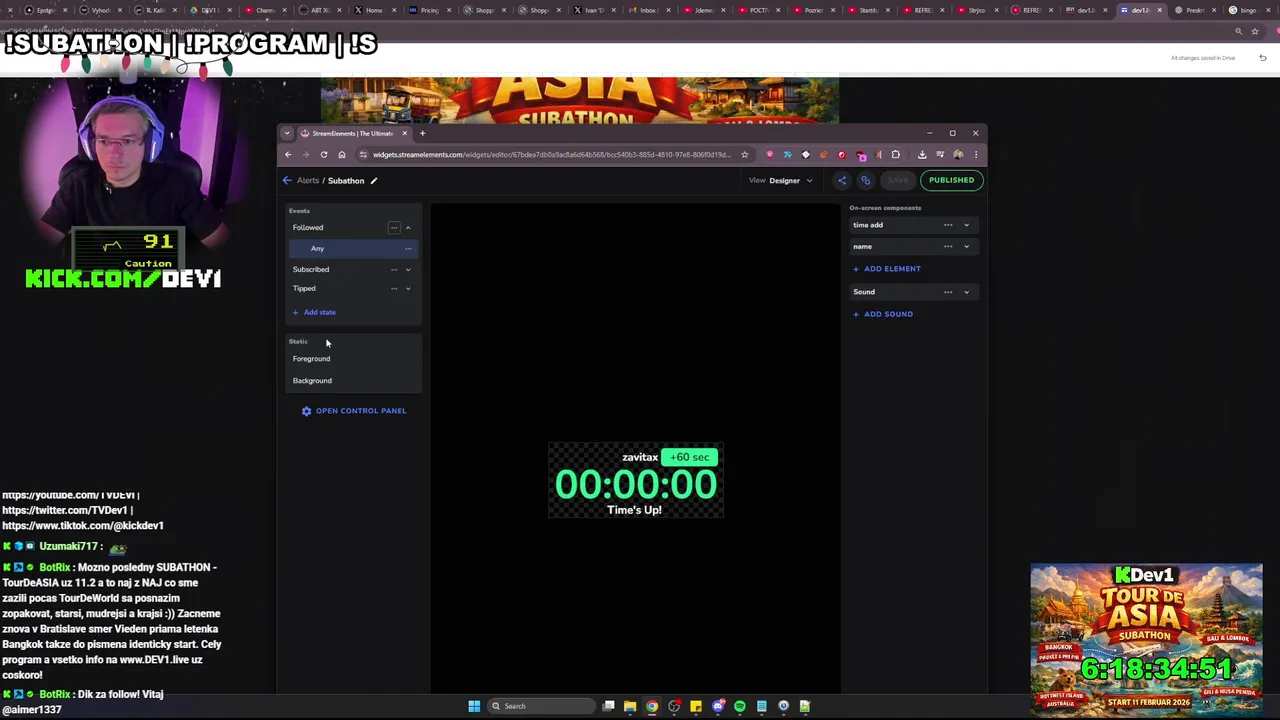The image size is (1280, 720).
Task: Open browser downloads icon
Action: coord(922,155)
